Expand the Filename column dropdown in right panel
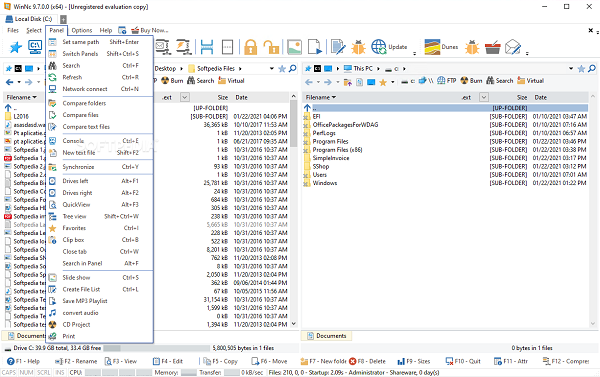This screenshot has width=600, height=377. (334, 97)
